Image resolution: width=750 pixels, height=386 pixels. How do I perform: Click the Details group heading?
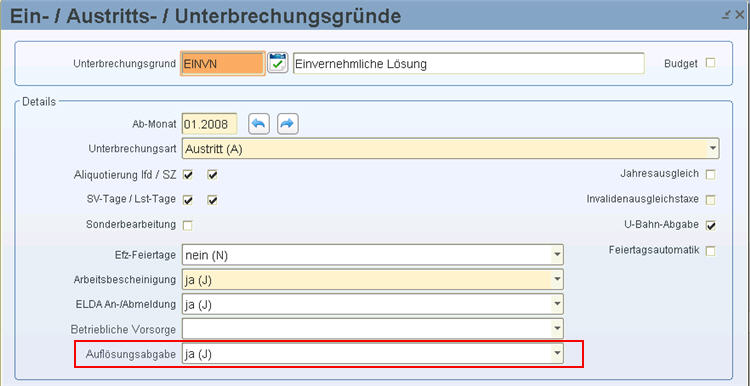(x=39, y=102)
